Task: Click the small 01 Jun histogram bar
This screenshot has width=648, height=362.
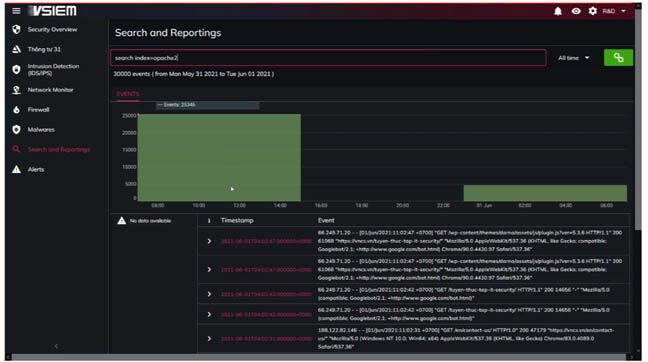Action: click(x=545, y=193)
